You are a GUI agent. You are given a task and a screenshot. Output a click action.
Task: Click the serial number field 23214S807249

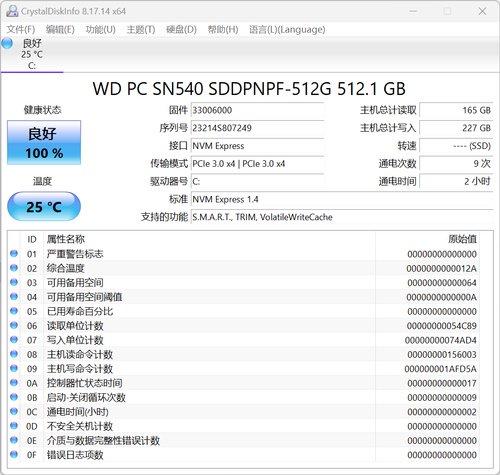[257, 128]
